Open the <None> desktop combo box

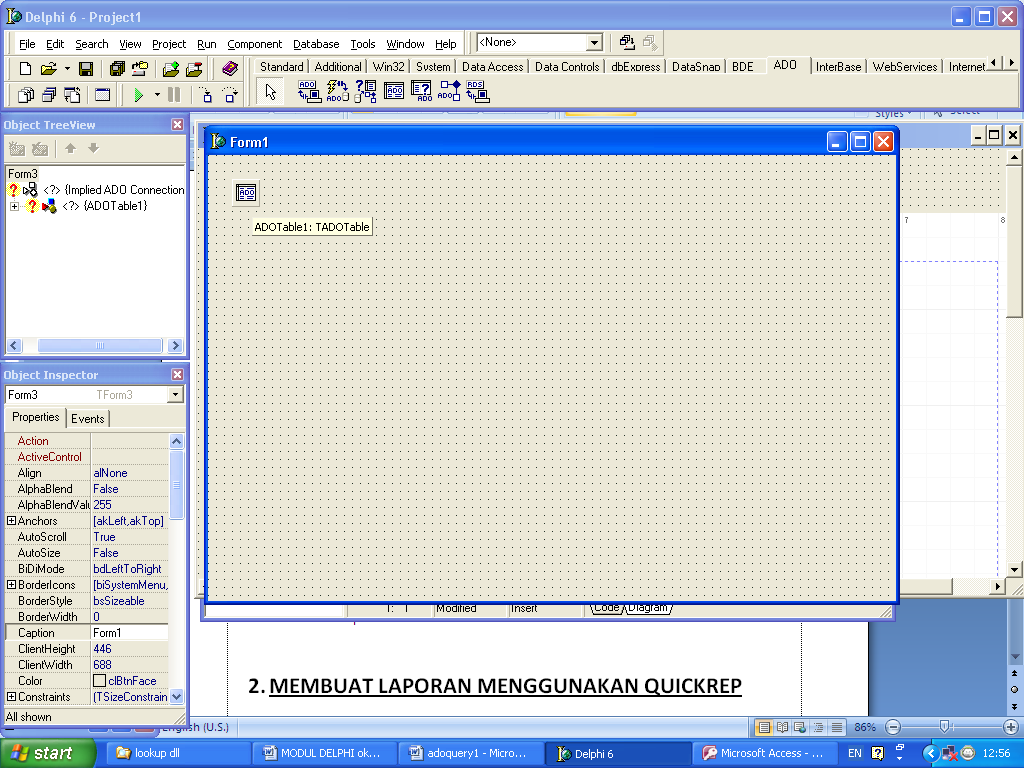pyautogui.click(x=539, y=42)
